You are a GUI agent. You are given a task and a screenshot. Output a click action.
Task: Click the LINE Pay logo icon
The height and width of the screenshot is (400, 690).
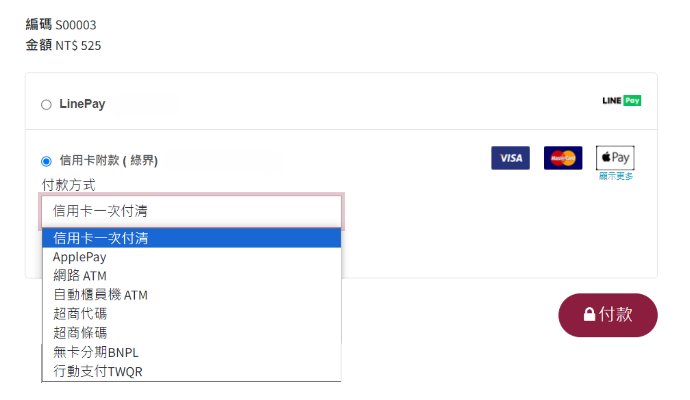pos(621,101)
